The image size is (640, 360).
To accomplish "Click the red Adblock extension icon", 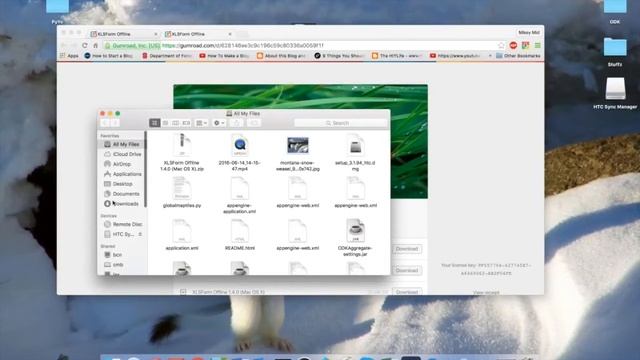I will point(513,45).
